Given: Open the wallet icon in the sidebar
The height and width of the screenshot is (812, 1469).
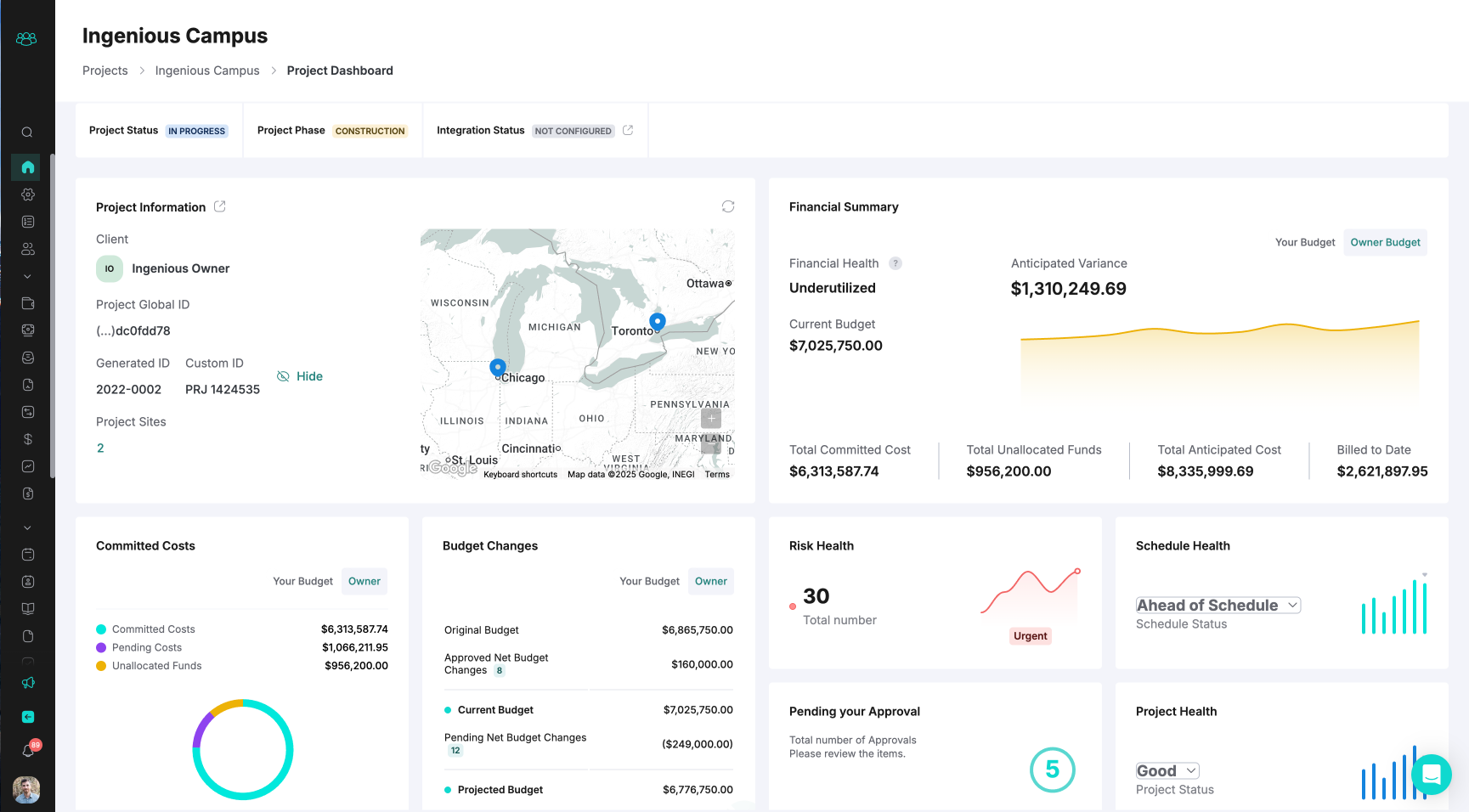Looking at the screenshot, I should (27, 303).
